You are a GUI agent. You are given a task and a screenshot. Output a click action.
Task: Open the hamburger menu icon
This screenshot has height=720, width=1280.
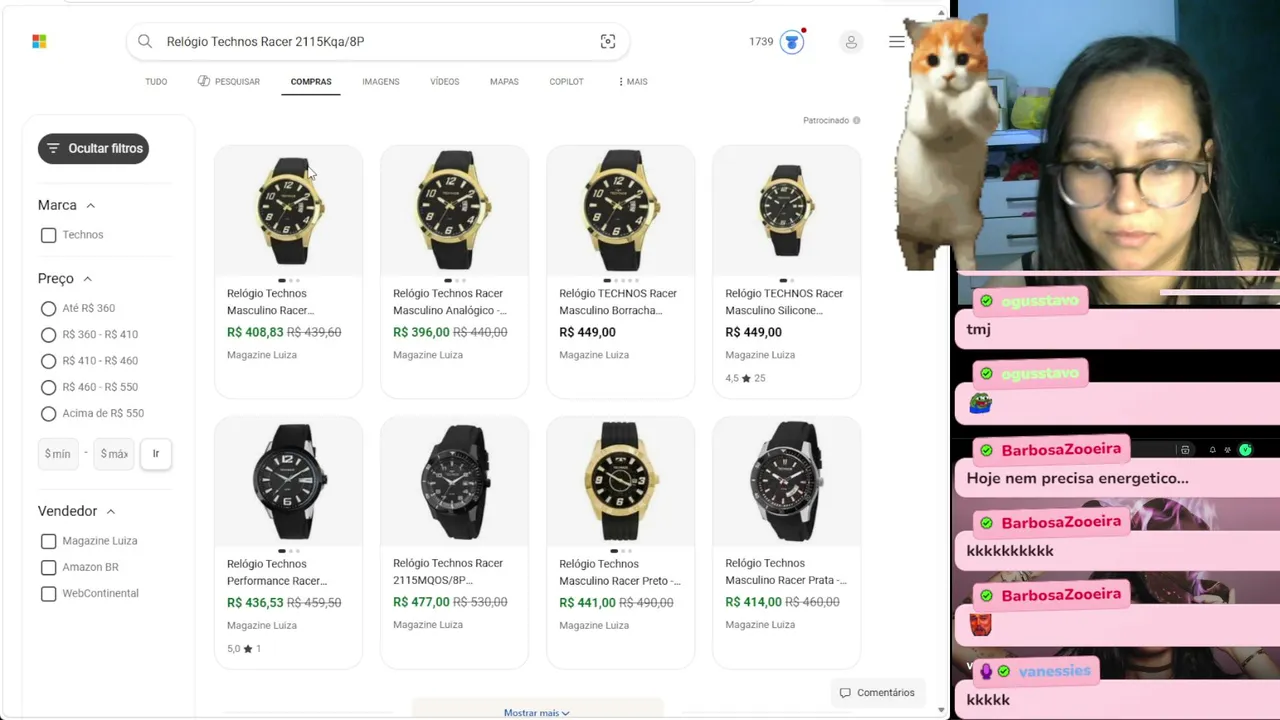click(x=897, y=42)
